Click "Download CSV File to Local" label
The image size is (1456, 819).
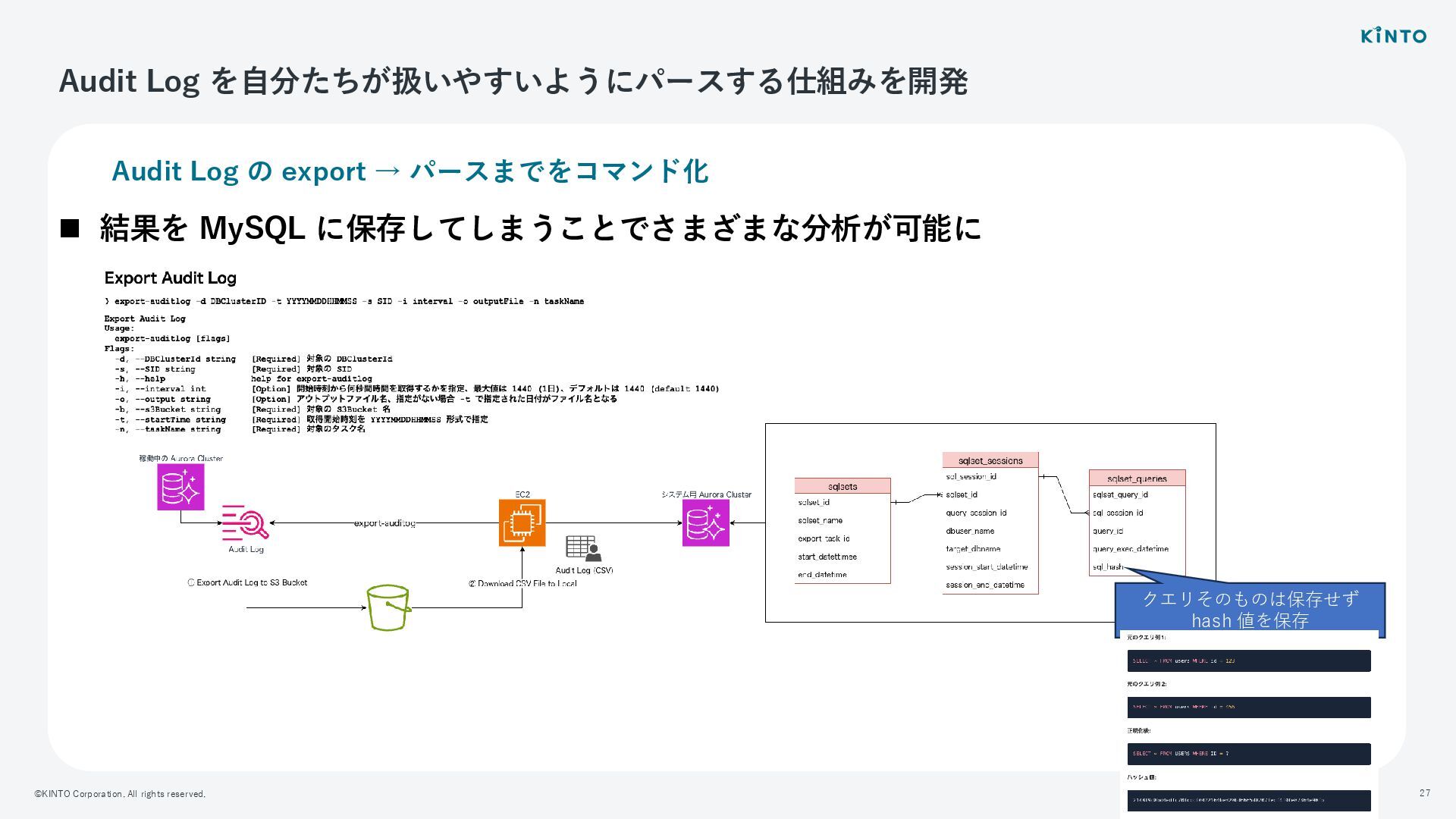522,583
